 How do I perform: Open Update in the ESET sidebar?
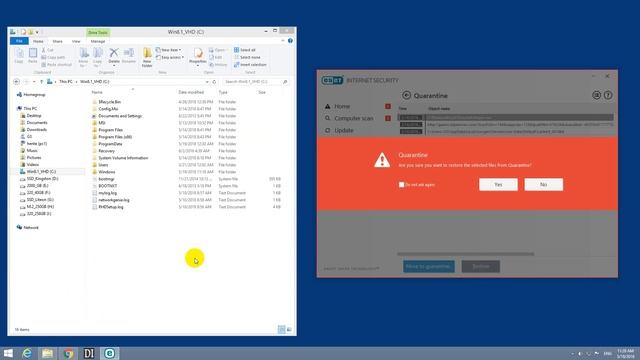(344, 131)
